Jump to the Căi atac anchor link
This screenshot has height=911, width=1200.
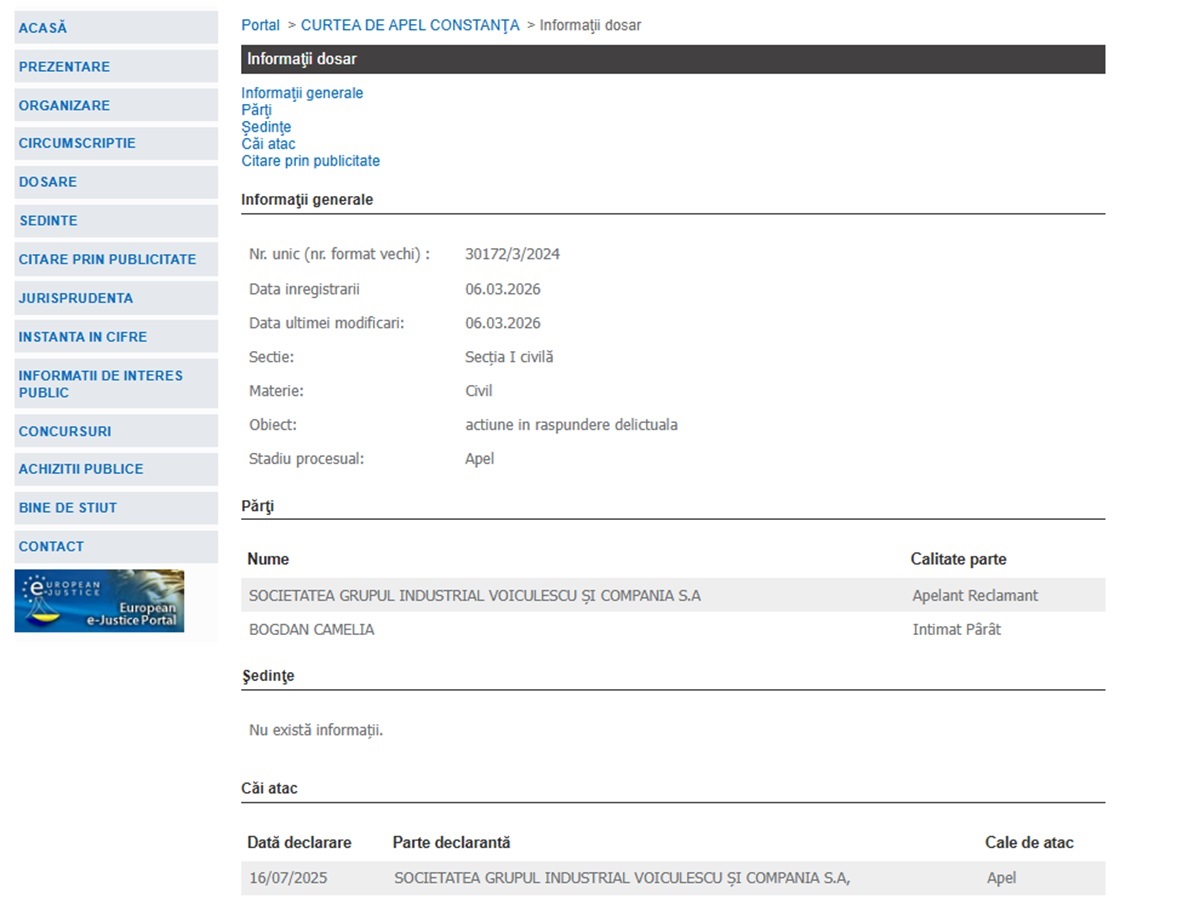click(x=268, y=144)
